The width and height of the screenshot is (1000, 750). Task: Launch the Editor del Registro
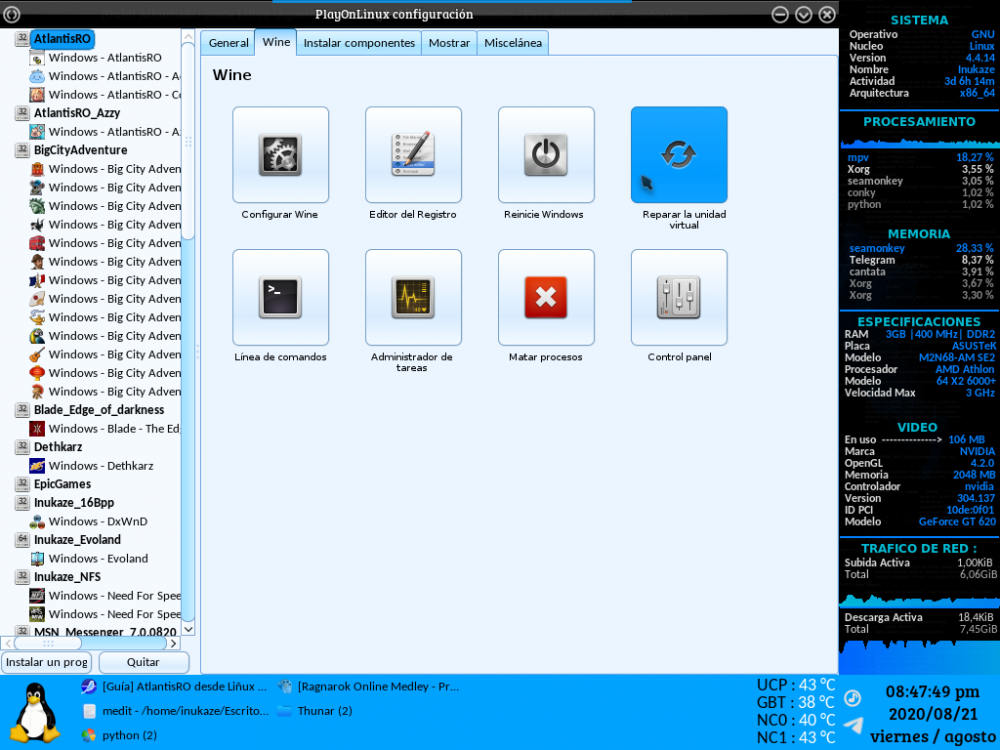413,155
